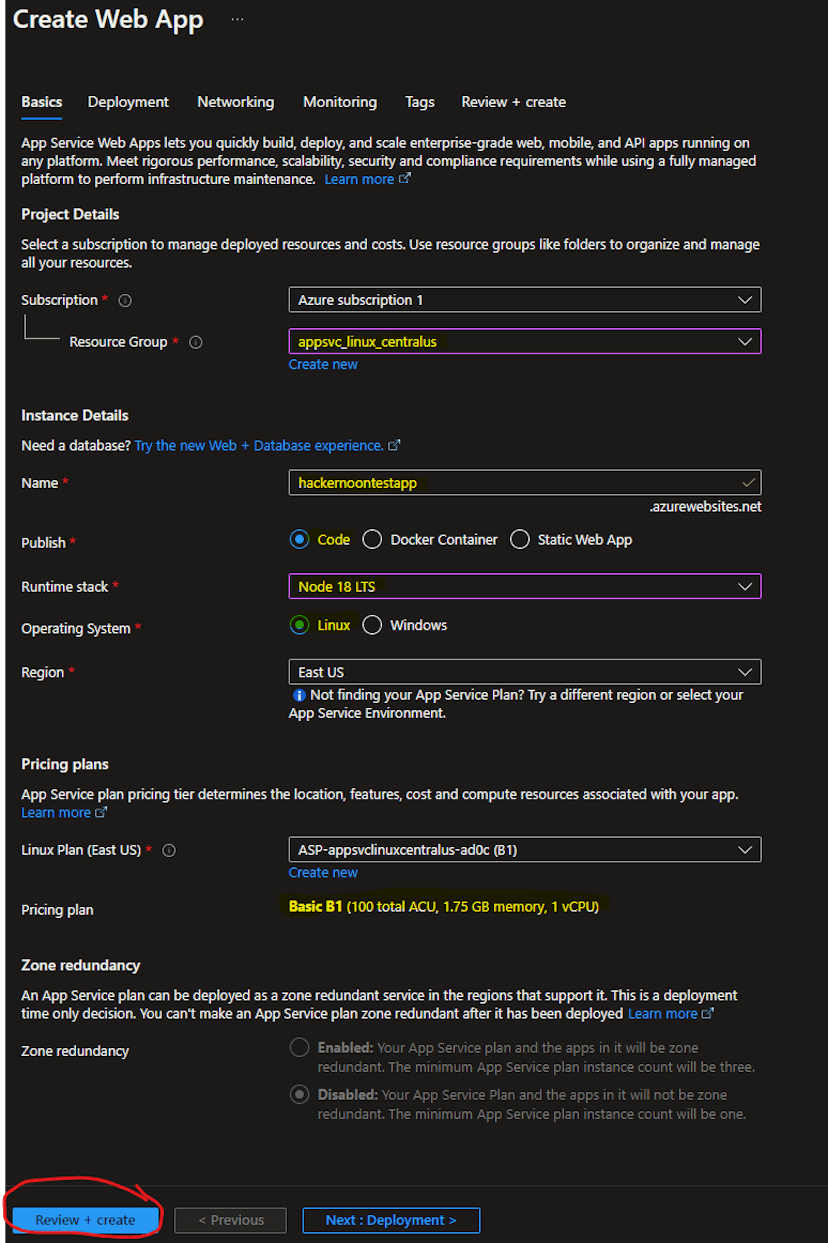
Task: Click the Review + create button
Action: click(83, 1219)
